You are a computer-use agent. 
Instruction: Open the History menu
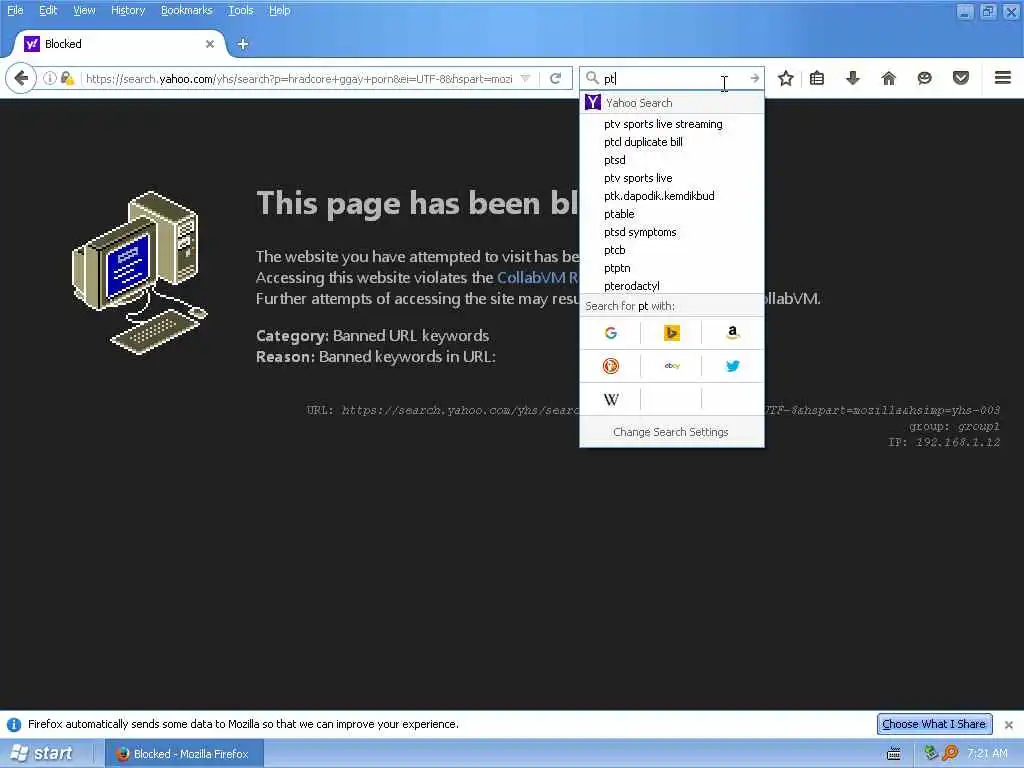coord(128,10)
